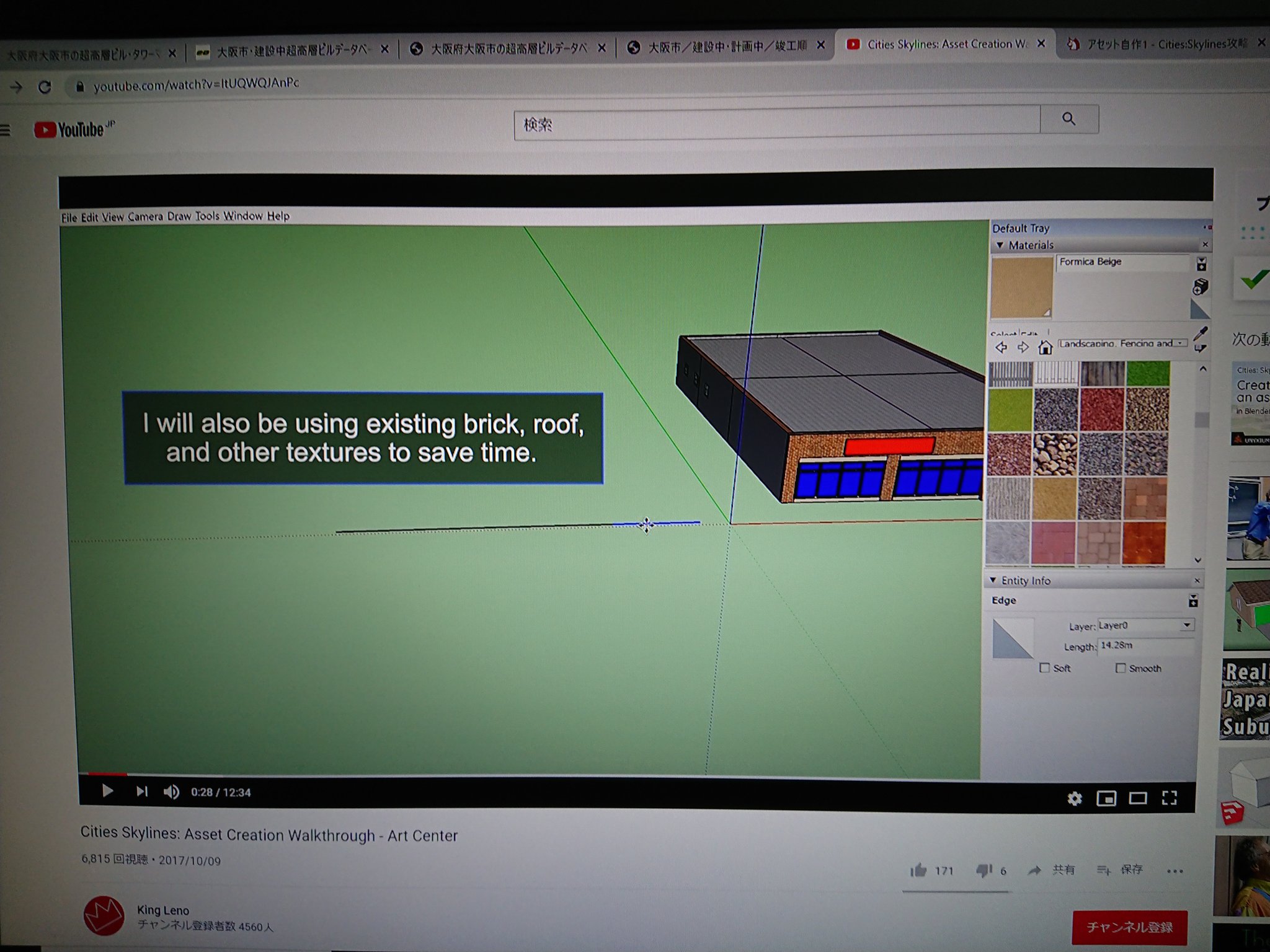The height and width of the screenshot is (952, 1270).
Task: Click the search magnifier button
Action: [1068, 118]
